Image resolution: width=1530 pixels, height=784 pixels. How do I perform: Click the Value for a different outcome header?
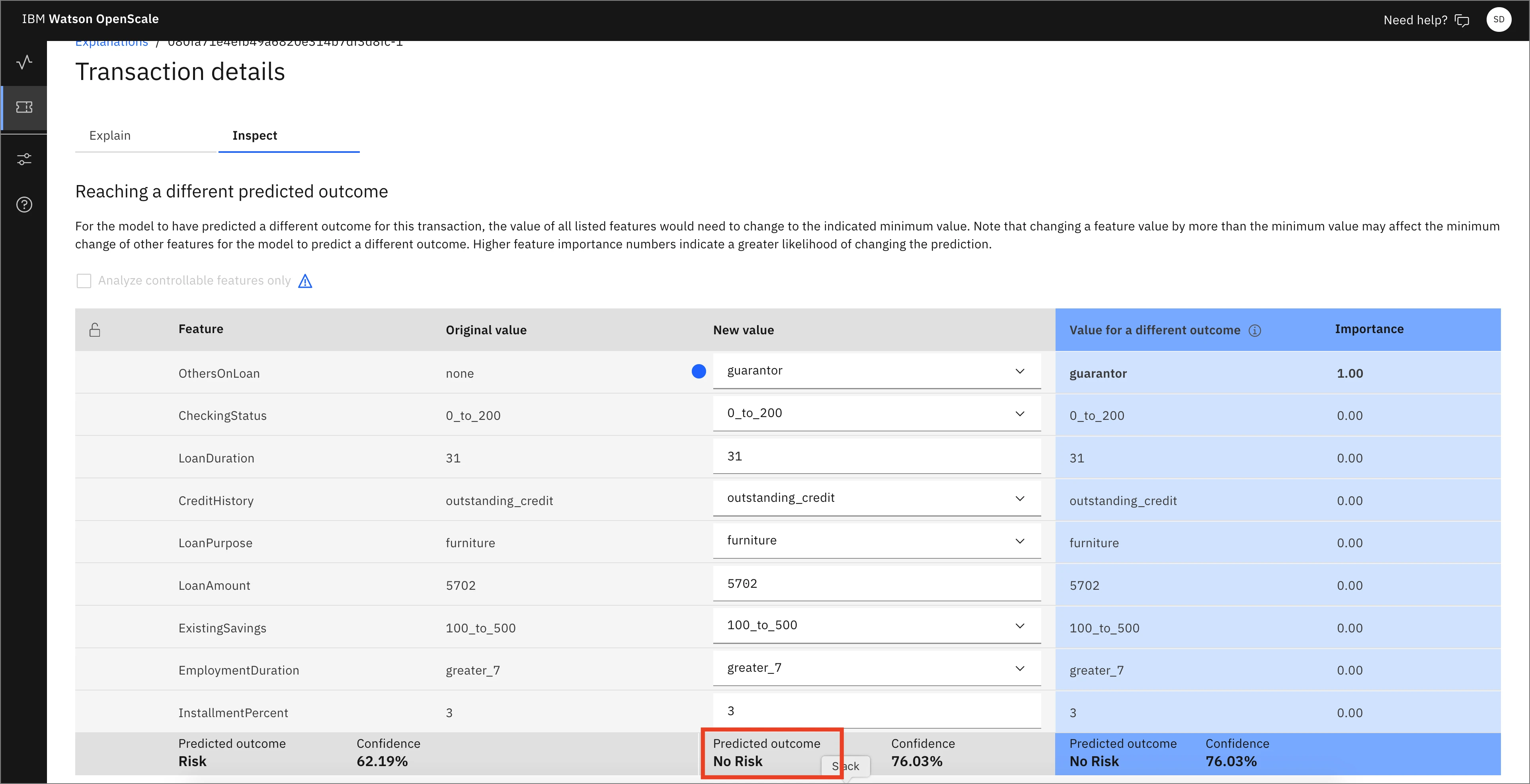click(x=1155, y=330)
